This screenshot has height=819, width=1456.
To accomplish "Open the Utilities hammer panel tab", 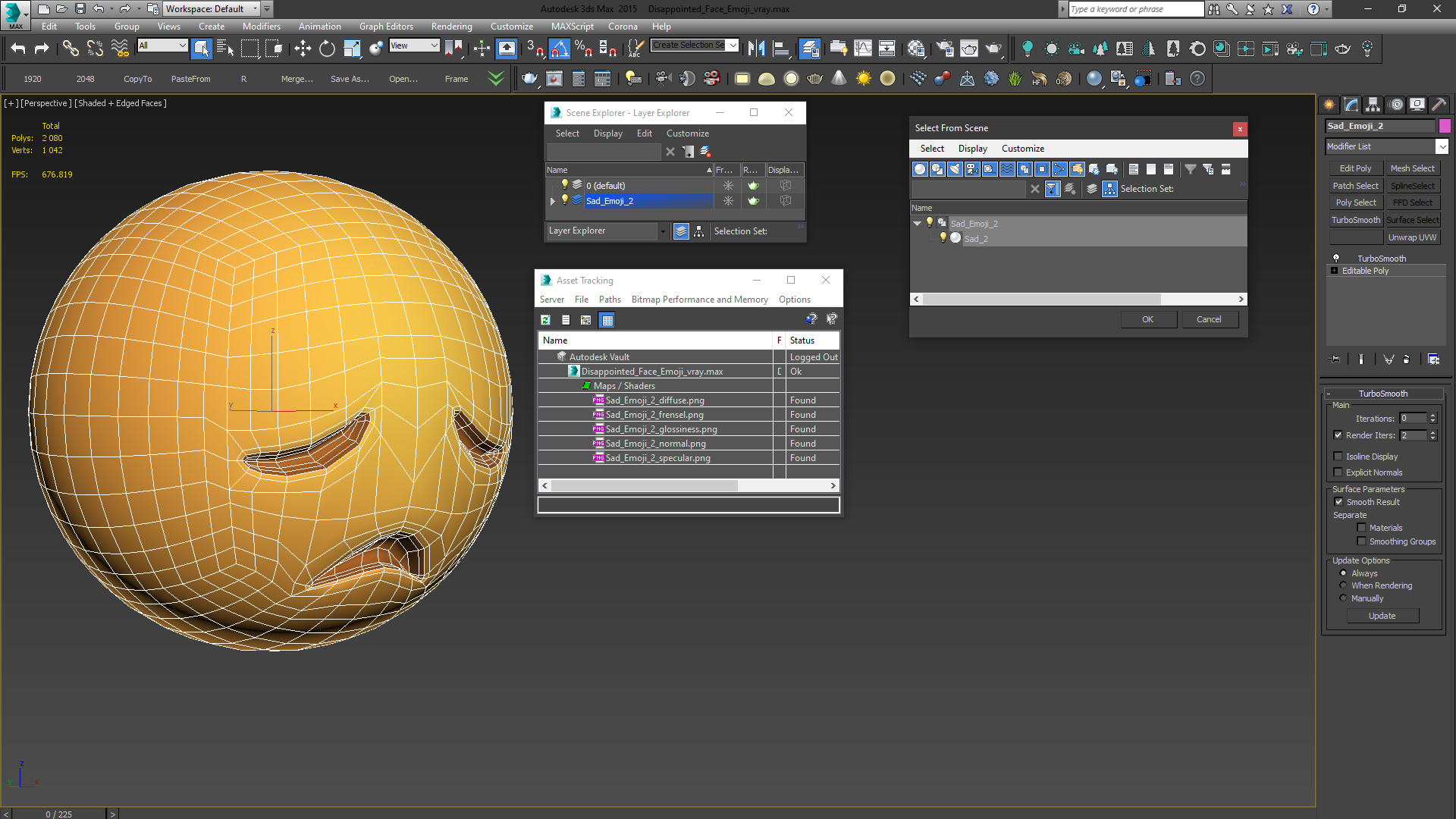I will click(x=1439, y=105).
